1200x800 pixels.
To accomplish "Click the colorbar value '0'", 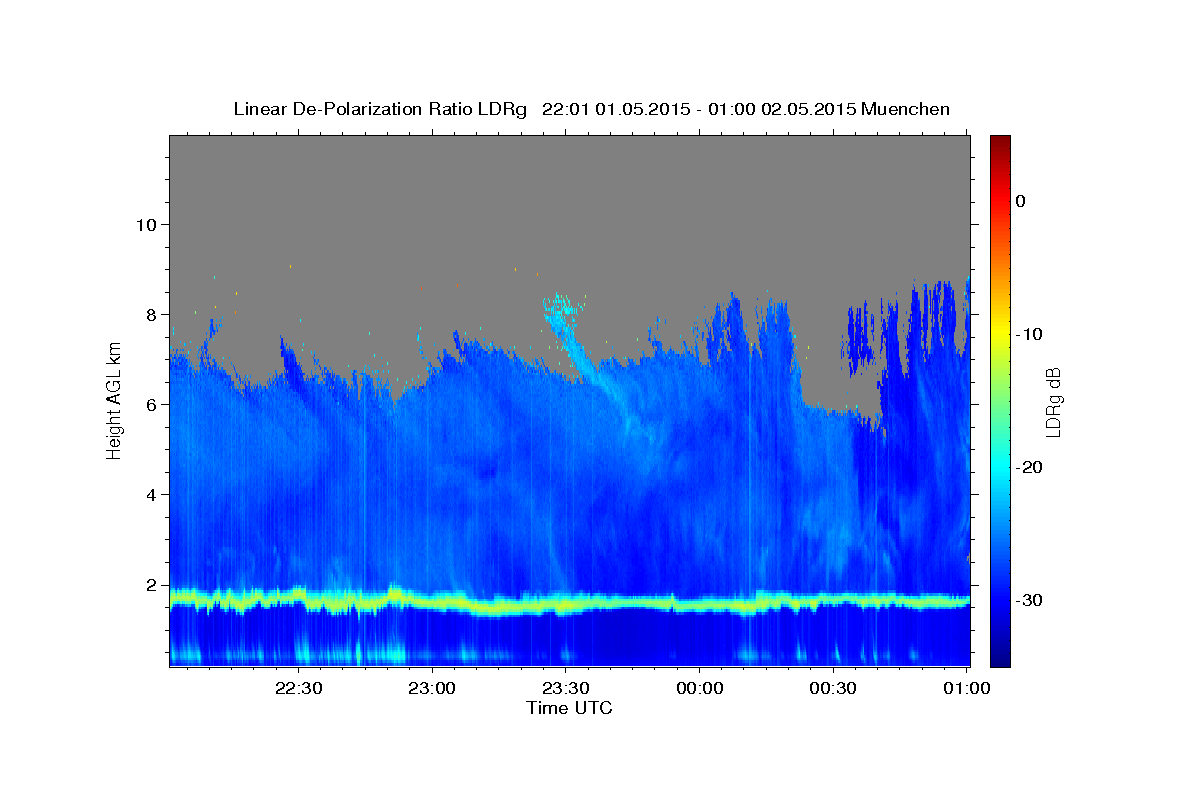I will click(x=1020, y=201).
